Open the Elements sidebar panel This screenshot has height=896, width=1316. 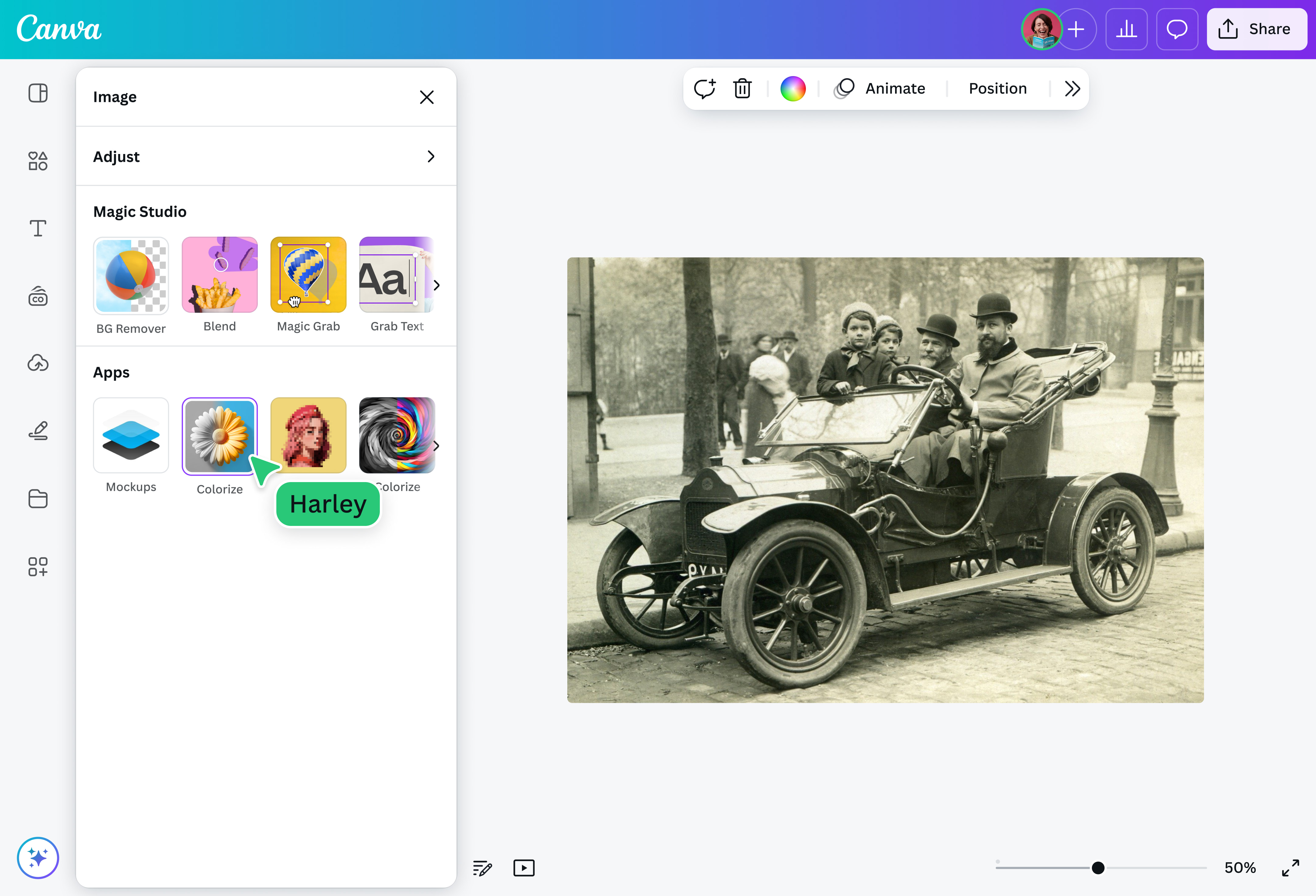point(38,161)
